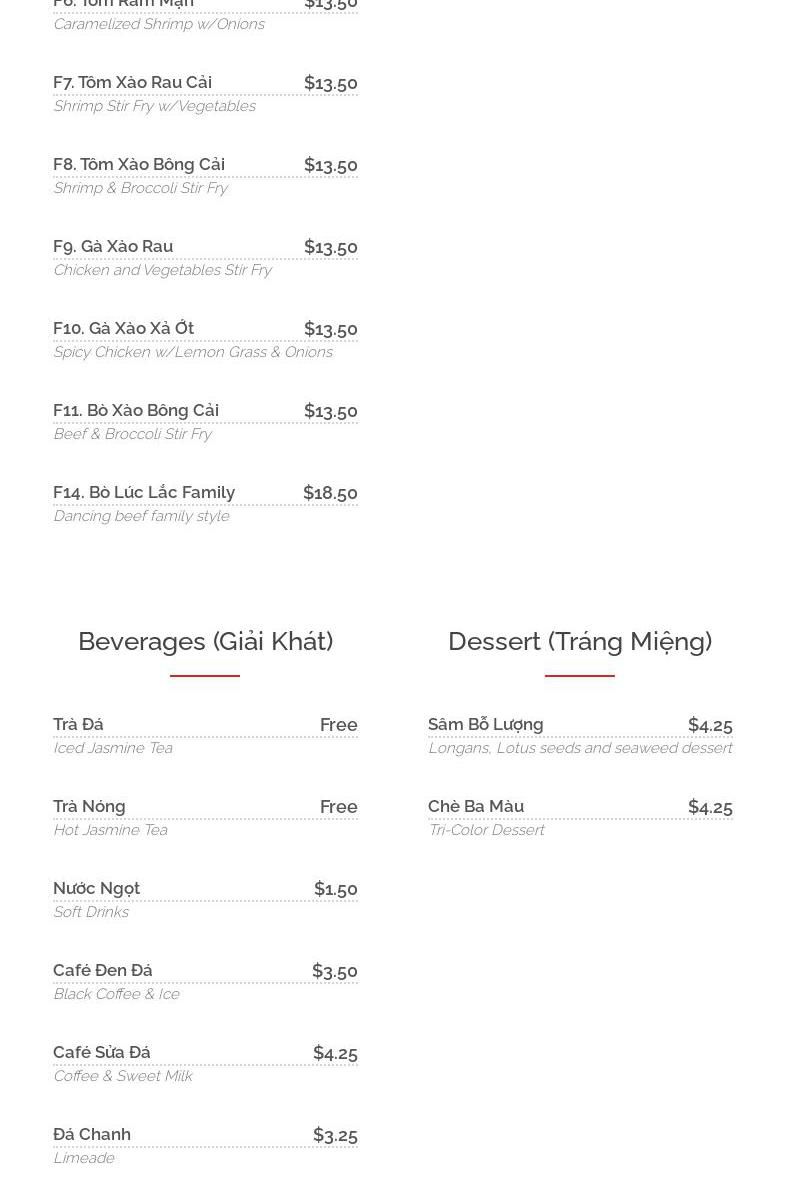Click Chè Ba Màu dessert item

pyautogui.click(x=475, y=806)
